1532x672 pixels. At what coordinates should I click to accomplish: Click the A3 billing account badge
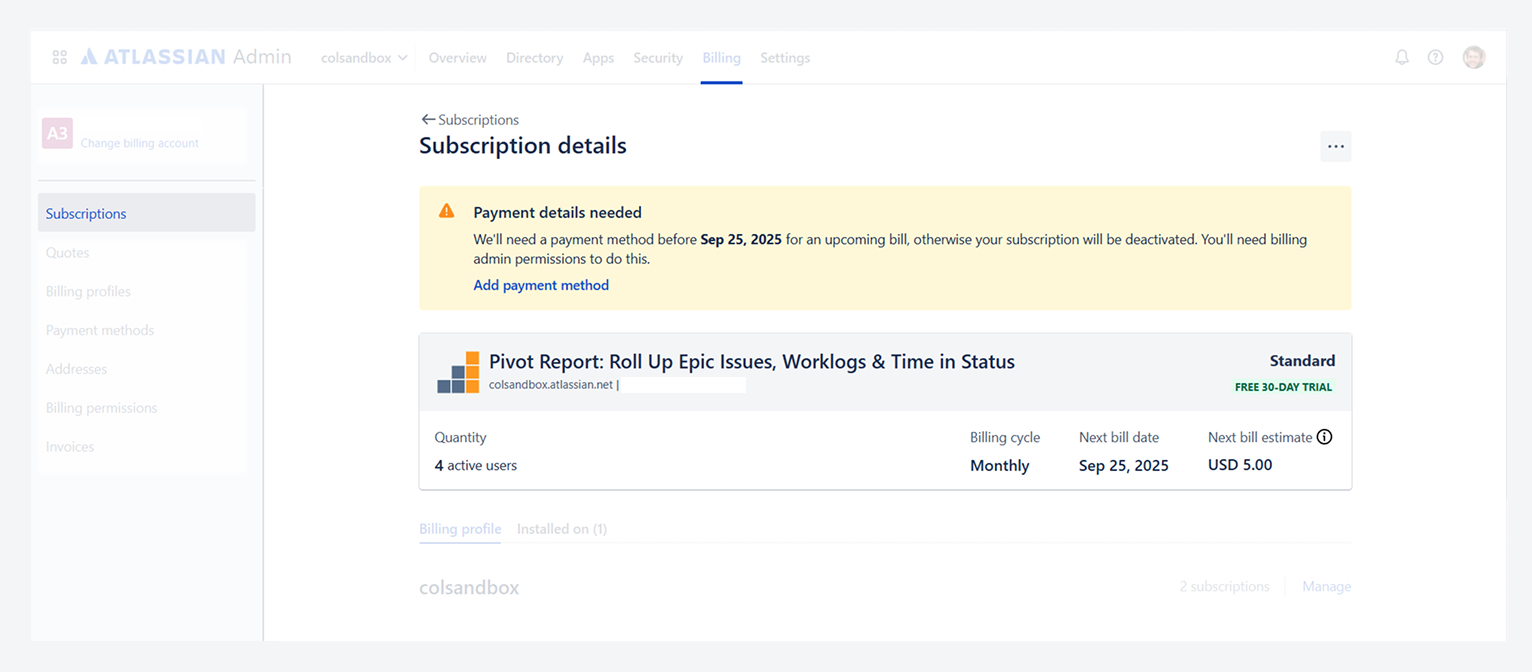click(x=57, y=133)
